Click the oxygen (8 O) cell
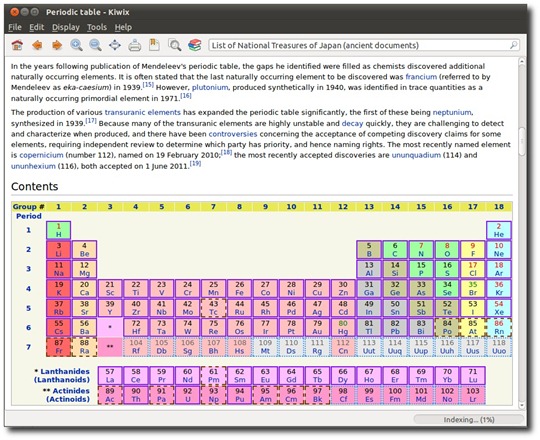The width and height of the screenshot is (540, 440). pos(447,250)
